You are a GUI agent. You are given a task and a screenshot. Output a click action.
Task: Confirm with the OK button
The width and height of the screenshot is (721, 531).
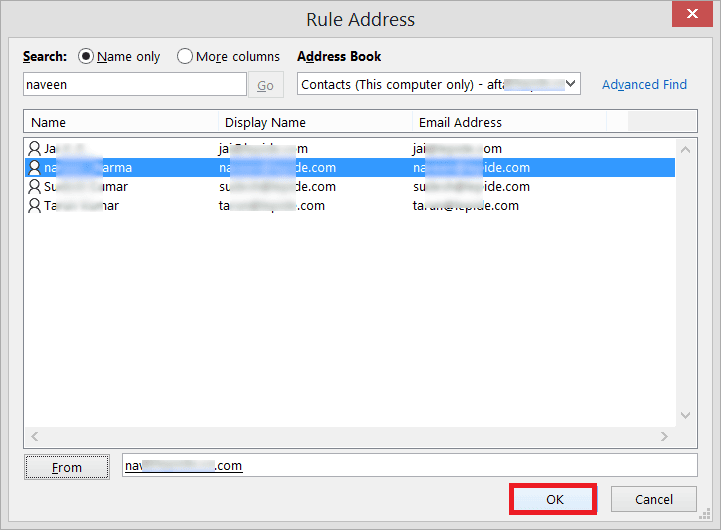(554, 499)
